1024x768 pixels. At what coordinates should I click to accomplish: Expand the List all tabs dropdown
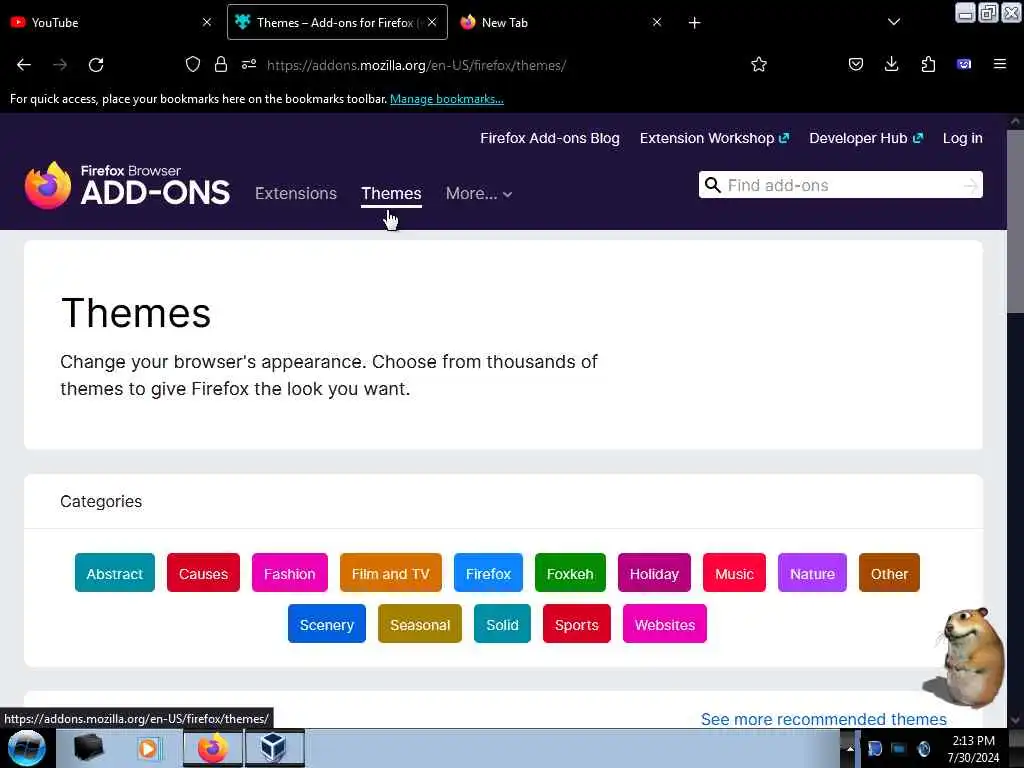tap(893, 22)
